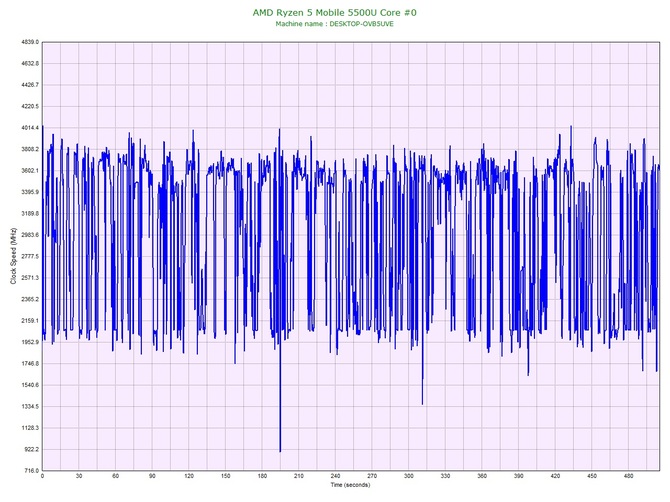The width and height of the screenshot is (670, 502).
Task: Select the 4014.4 y-axis value
Action: (x=29, y=128)
